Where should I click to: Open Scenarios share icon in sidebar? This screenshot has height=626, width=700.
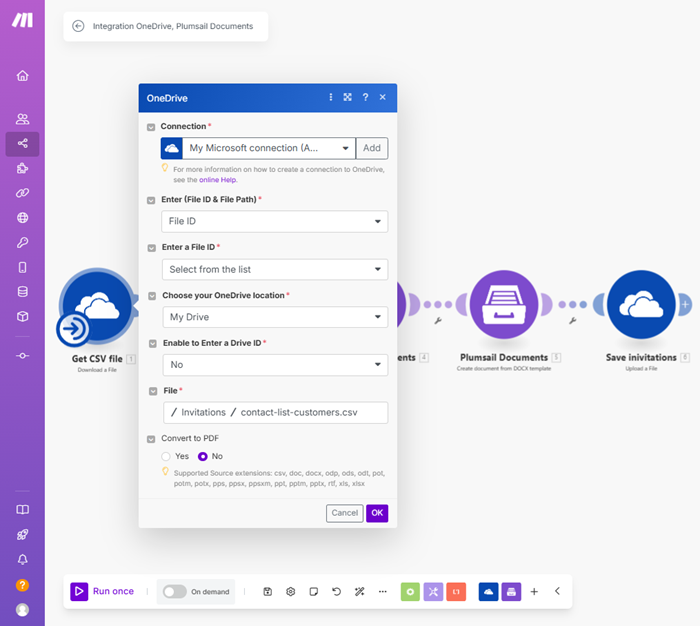pyautogui.click(x=22, y=143)
